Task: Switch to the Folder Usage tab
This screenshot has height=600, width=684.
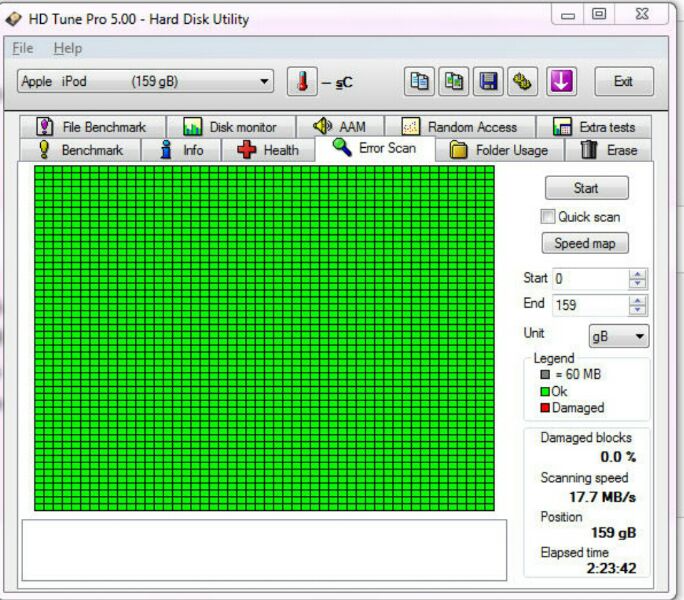Action: [x=499, y=150]
